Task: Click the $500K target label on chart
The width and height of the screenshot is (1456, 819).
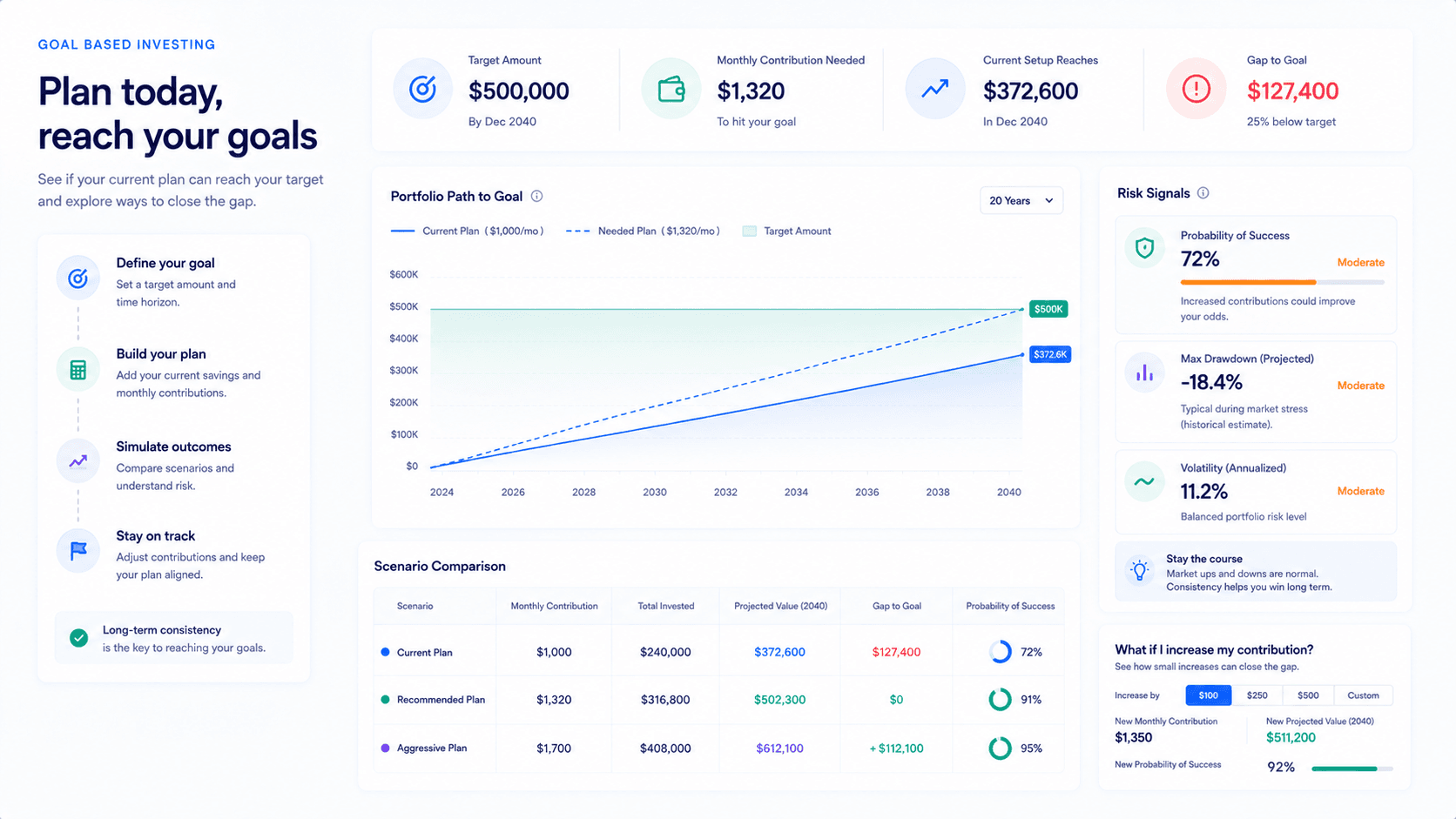Action: (x=1048, y=309)
